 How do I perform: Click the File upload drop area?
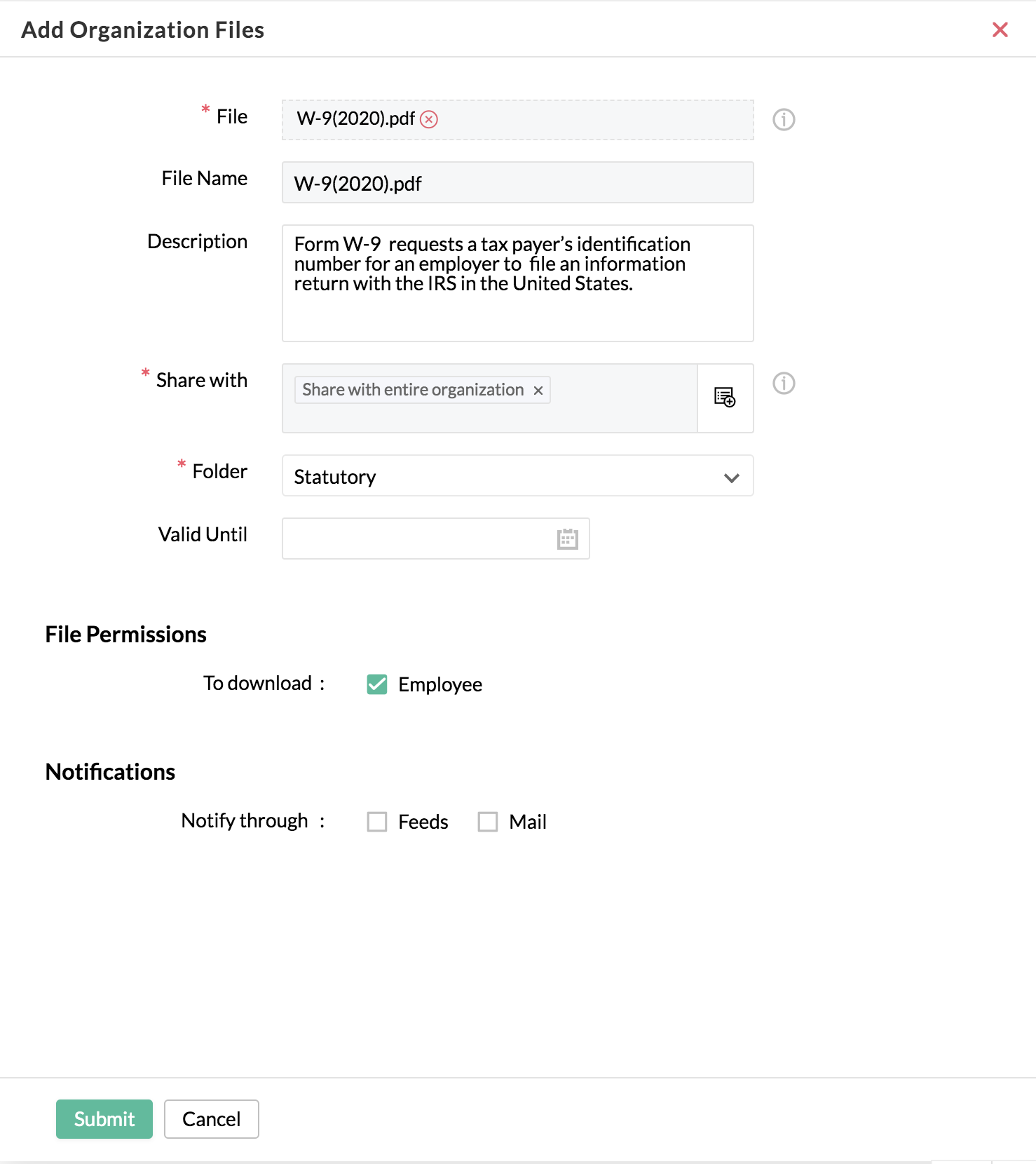coord(517,120)
